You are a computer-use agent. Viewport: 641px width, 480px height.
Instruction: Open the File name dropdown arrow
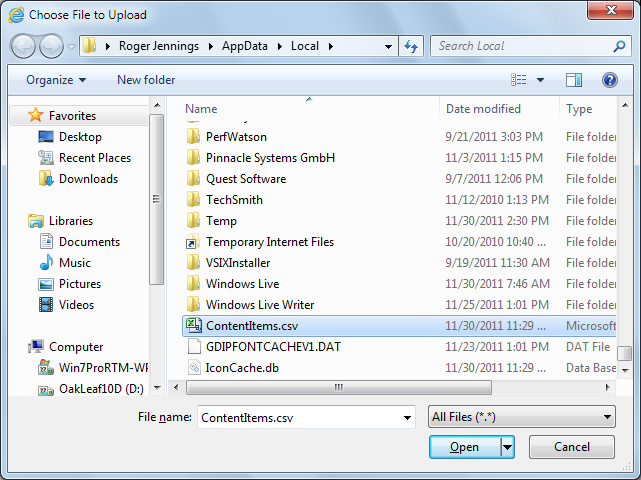pos(407,417)
